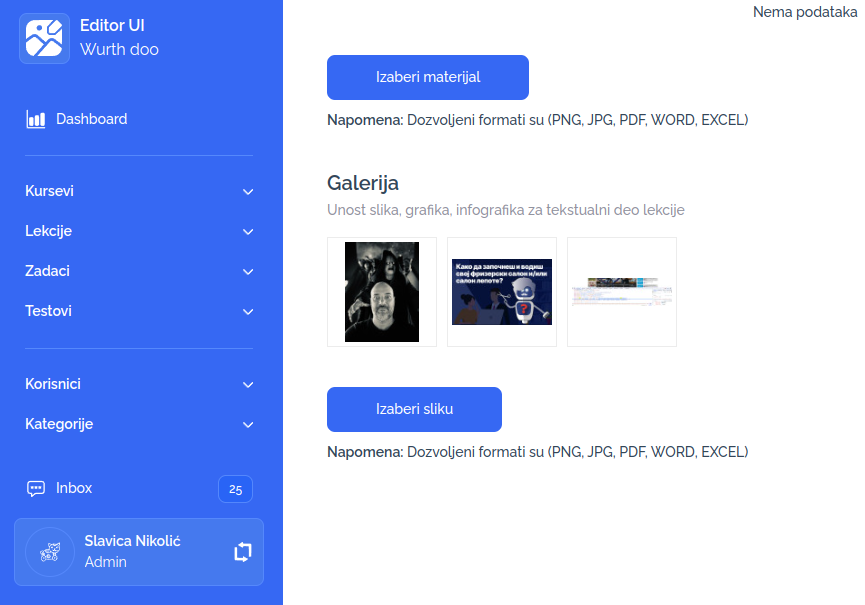Open the Dashboard menu item

91,119
